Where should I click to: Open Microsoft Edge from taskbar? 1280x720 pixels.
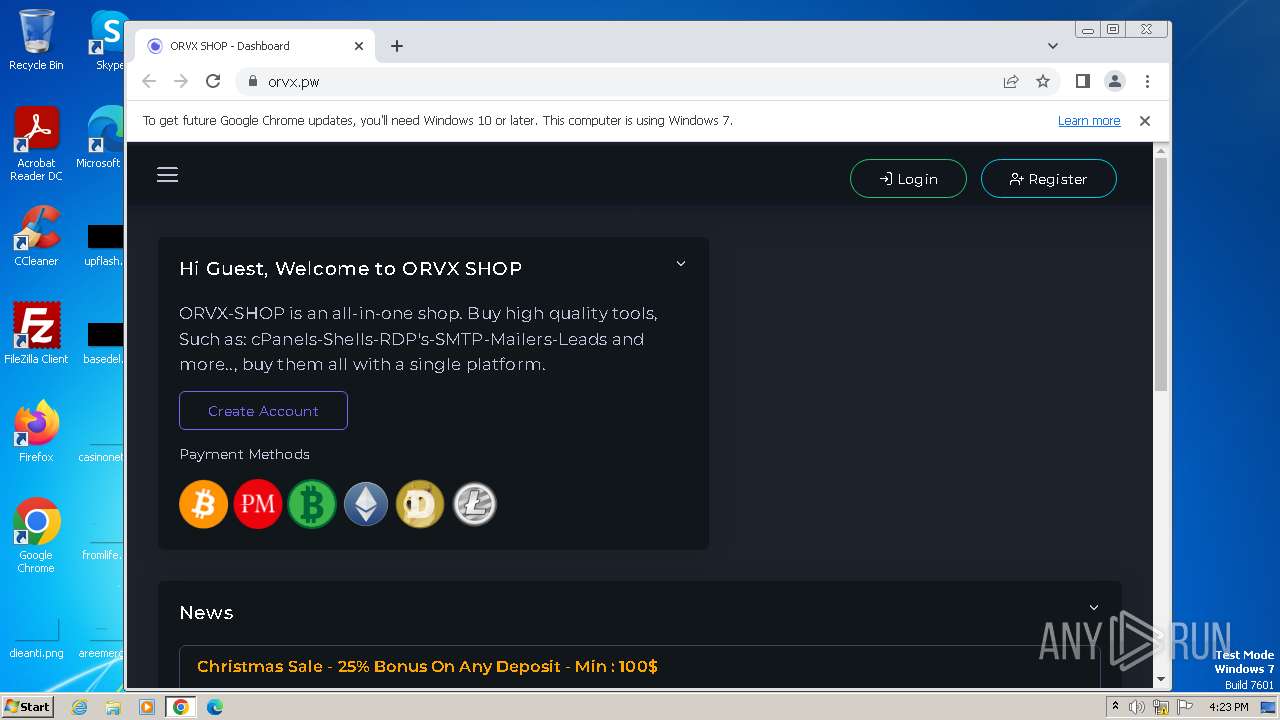click(214, 707)
